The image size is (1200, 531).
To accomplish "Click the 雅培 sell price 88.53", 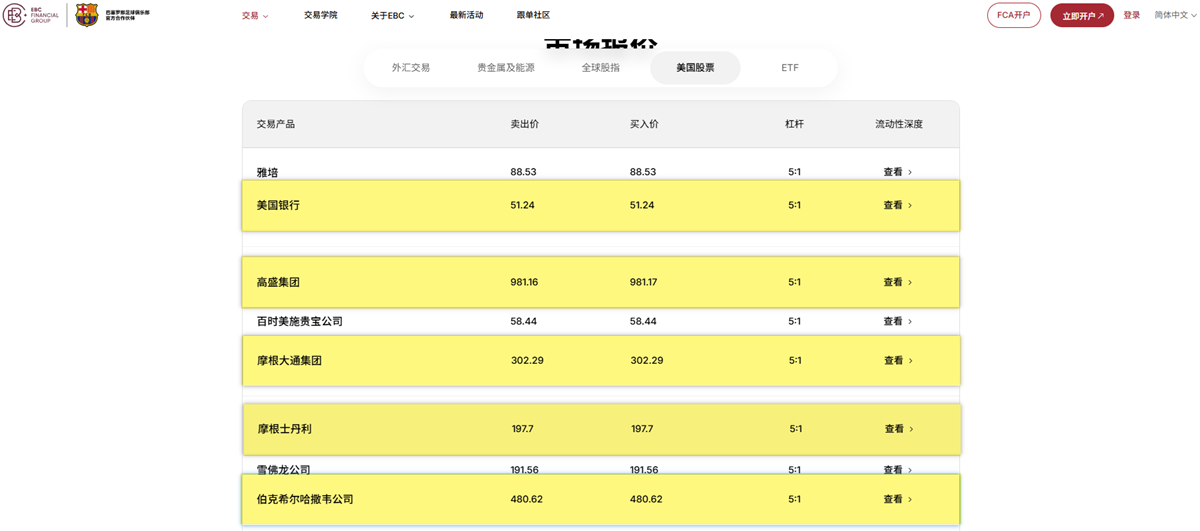I will 523,172.
